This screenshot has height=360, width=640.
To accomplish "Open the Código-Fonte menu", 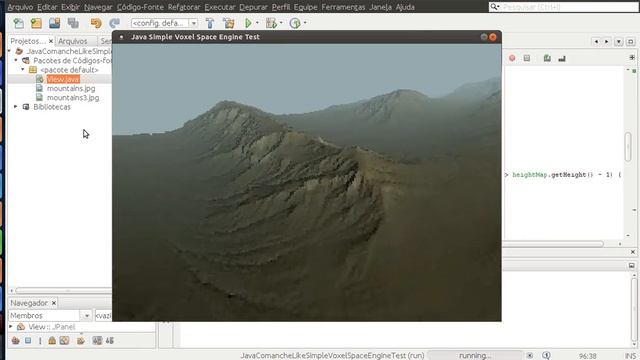I will click(140, 7).
